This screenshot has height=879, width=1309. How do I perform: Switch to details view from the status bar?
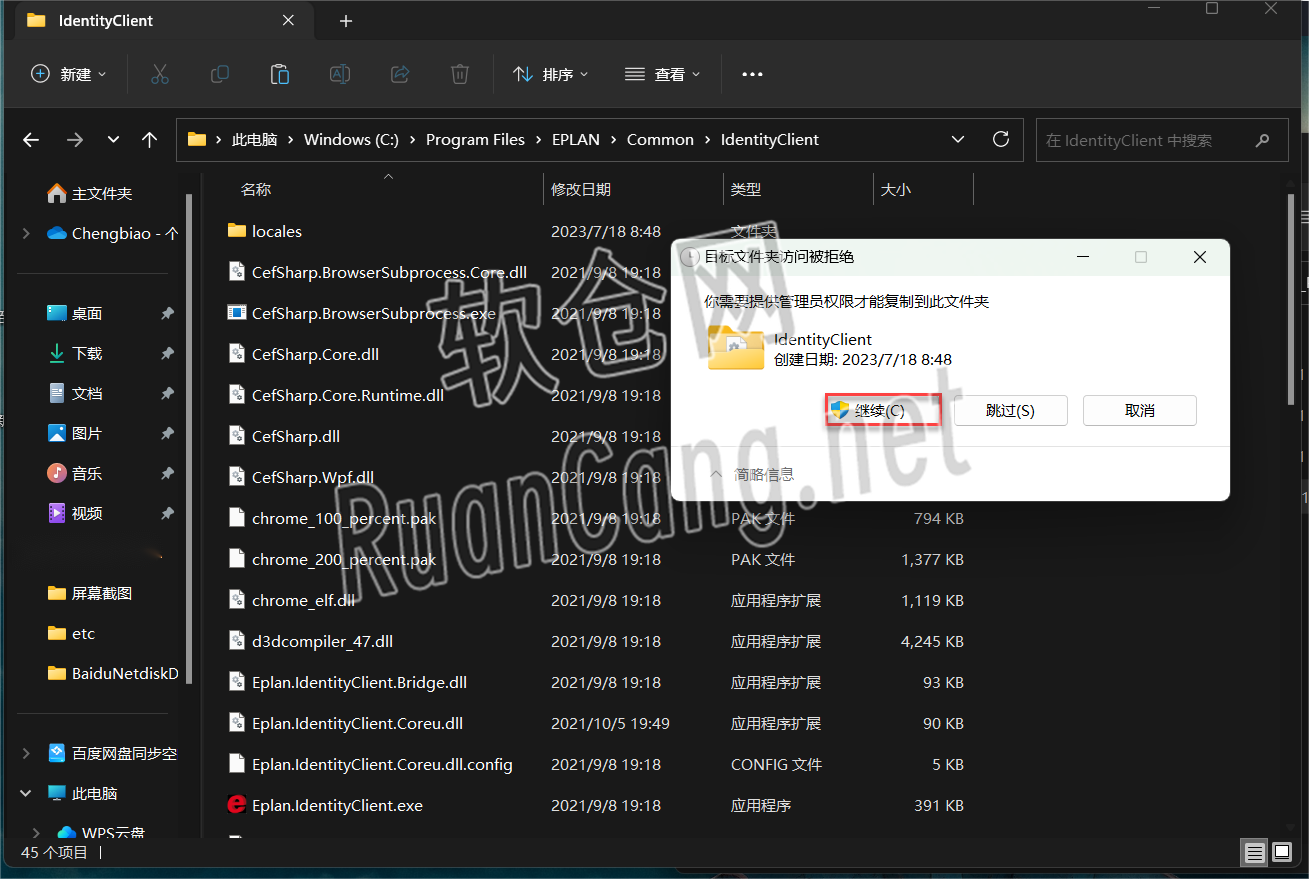point(1254,852)
